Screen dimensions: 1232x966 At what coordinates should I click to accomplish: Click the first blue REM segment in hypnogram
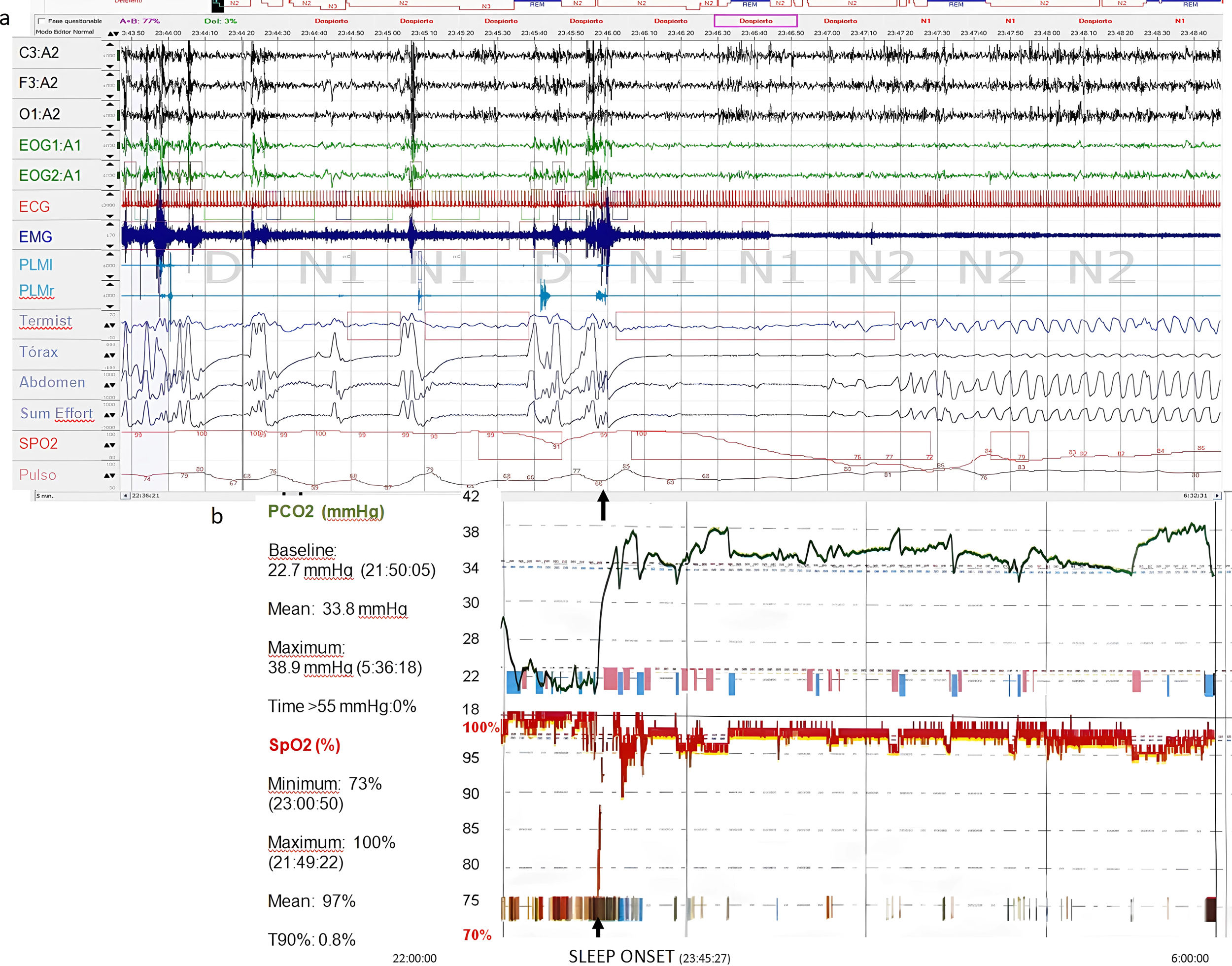click(x=537, y=3)
